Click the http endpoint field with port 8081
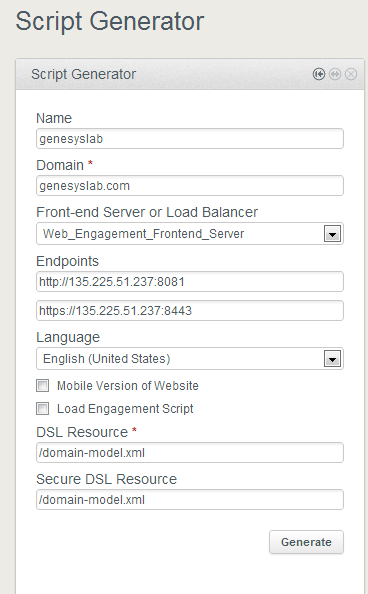Image resolution: width=368 pixels, height=594 pixels. pos(190,281)
